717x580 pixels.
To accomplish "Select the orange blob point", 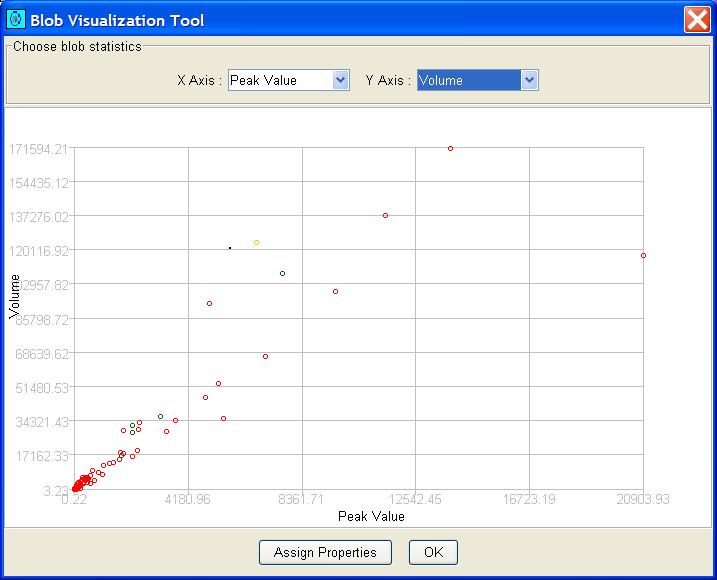I will [256, 242].
